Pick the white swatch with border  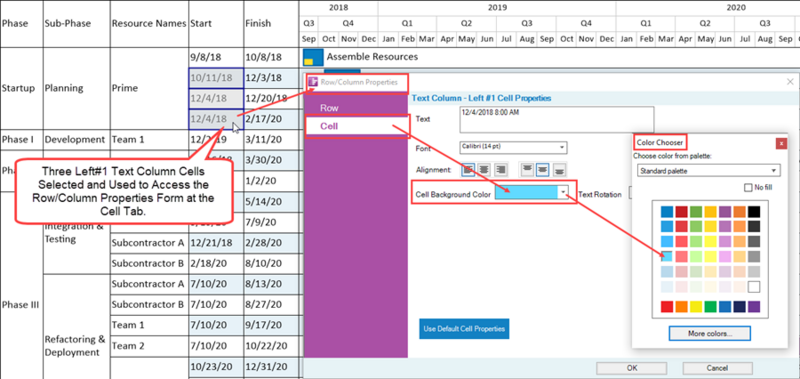(x=754, y=287)
